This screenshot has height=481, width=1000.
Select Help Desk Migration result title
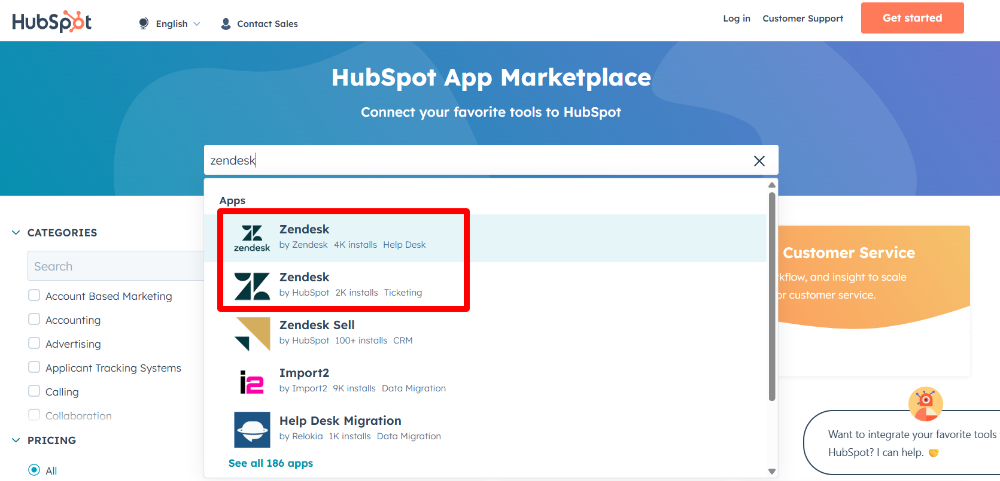click(341, 421)
